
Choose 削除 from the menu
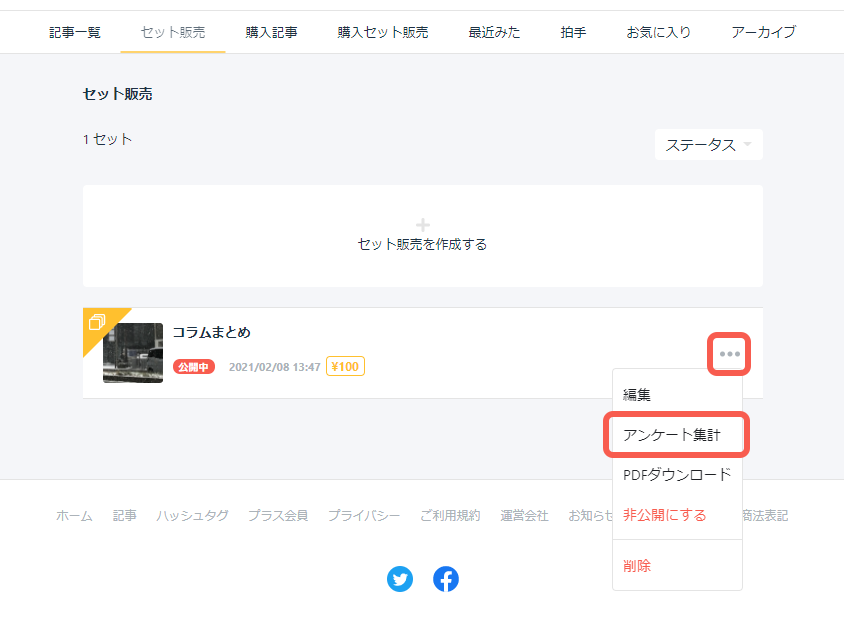(x=677, y=566)
